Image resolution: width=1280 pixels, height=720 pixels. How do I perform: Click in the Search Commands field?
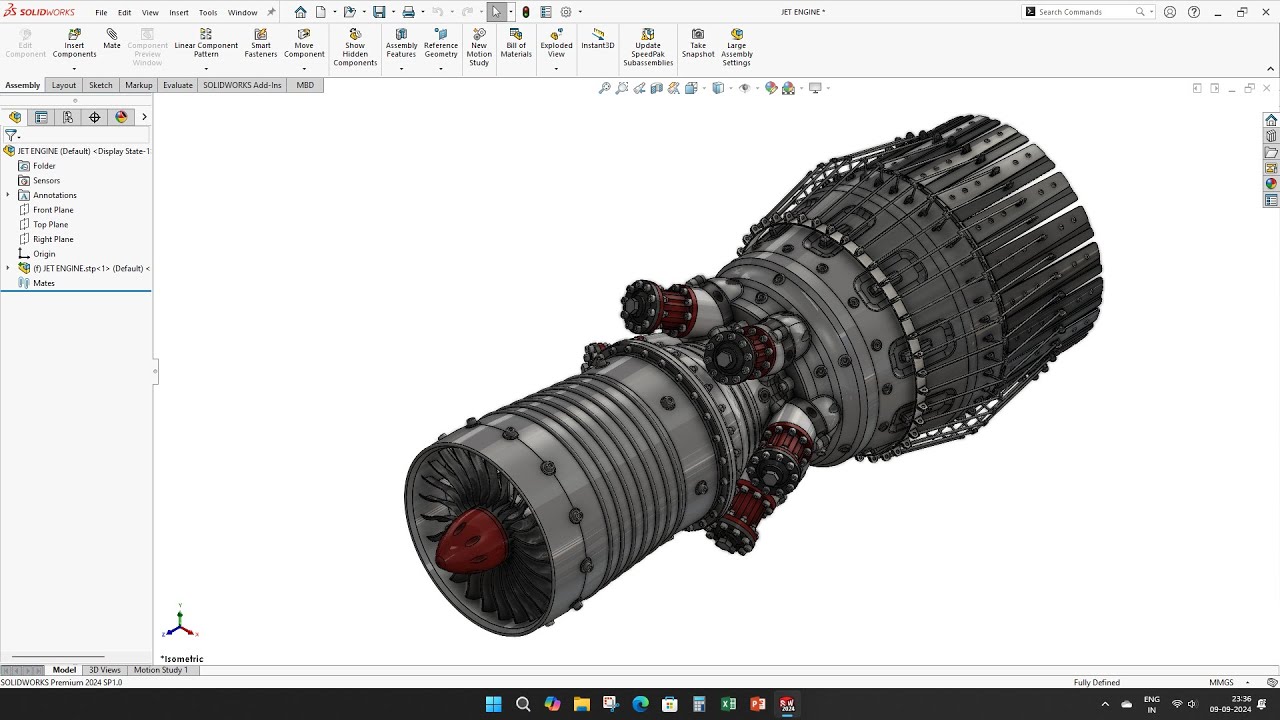click(x=1085, y=12)
